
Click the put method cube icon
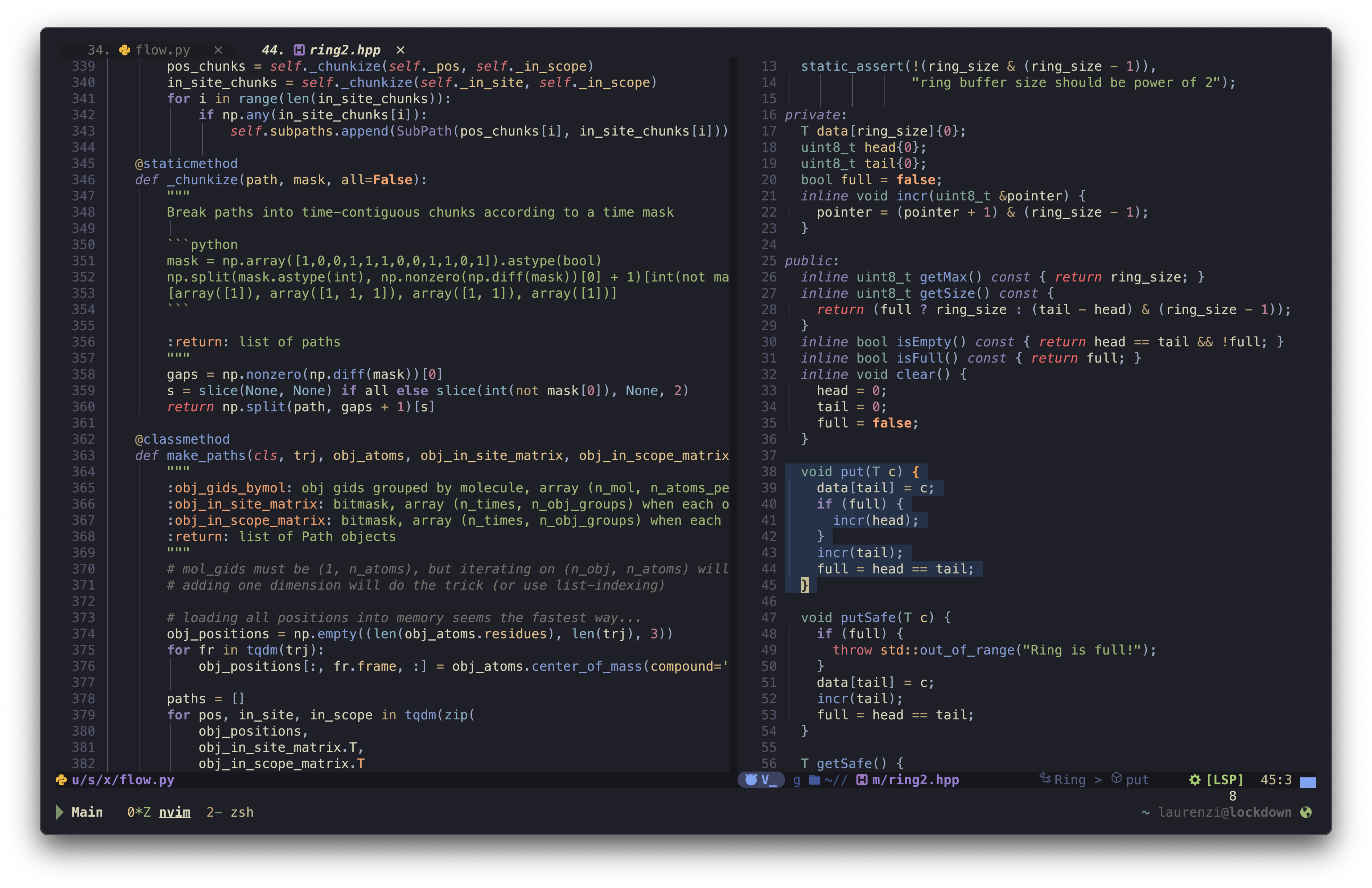pos(1116,778)
